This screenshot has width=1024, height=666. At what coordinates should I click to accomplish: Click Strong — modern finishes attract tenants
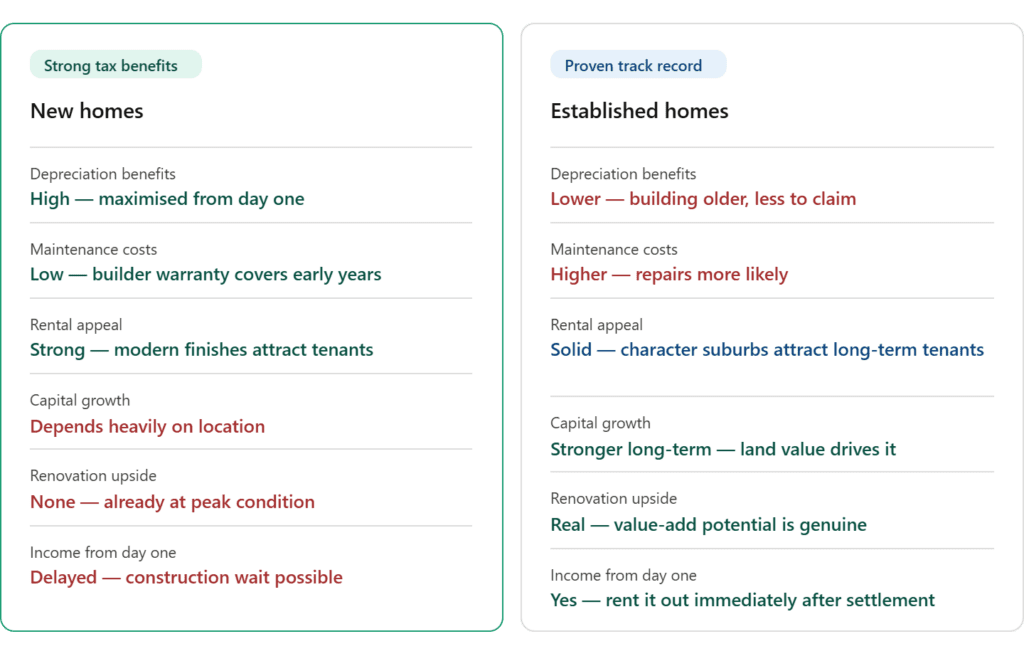coord(201,350)
